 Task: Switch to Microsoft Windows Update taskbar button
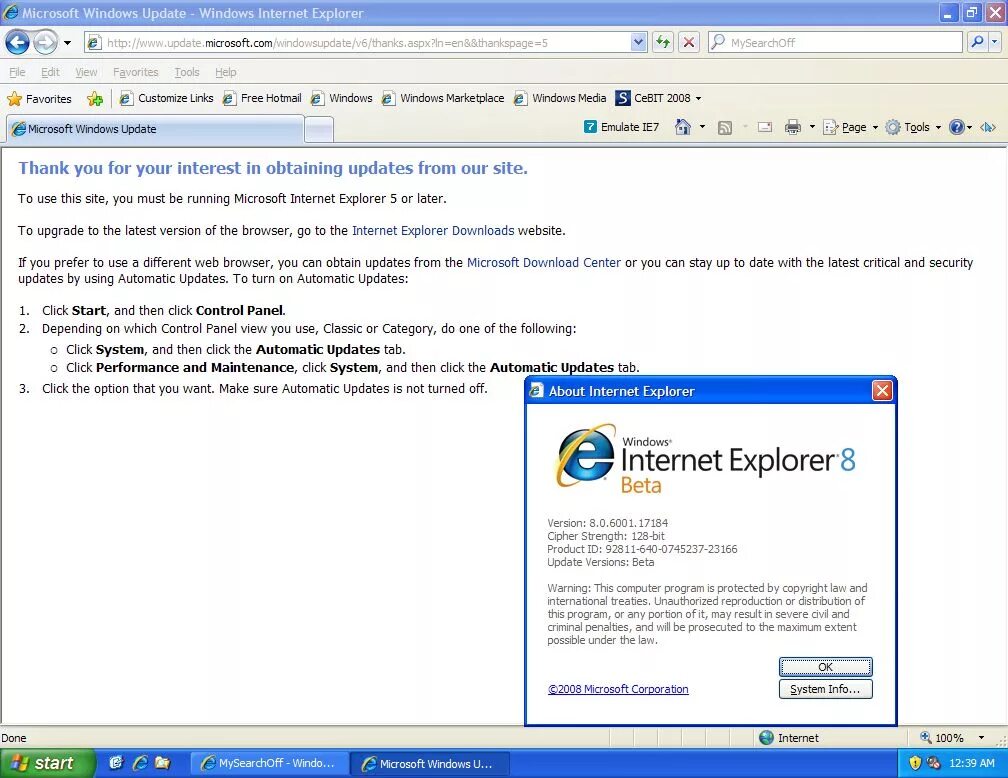coord(430,764)
